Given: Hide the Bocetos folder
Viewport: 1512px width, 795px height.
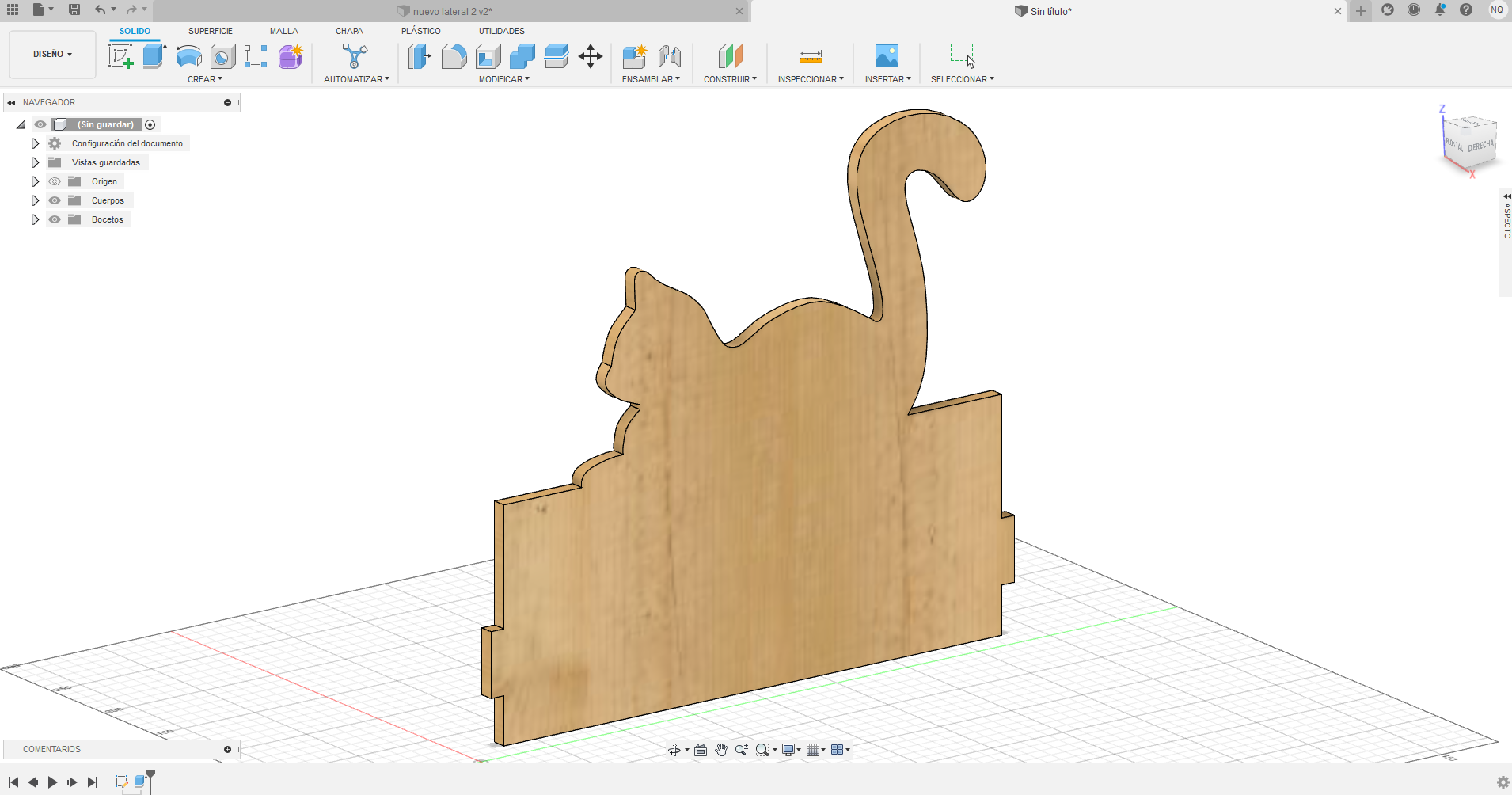Looking at the screenshot, I should [x=55, y=219].
